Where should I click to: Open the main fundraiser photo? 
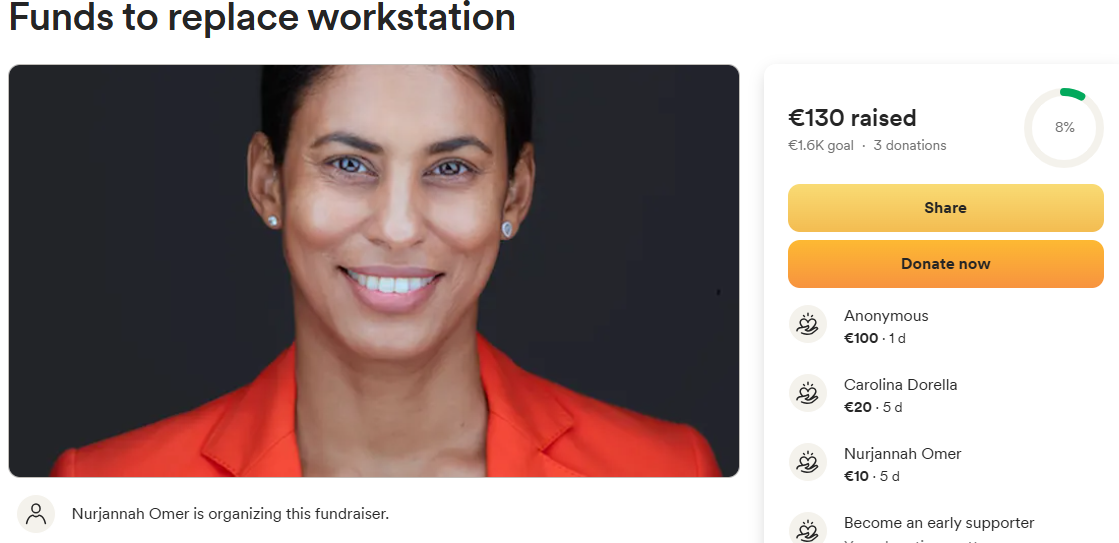[373, 270]
